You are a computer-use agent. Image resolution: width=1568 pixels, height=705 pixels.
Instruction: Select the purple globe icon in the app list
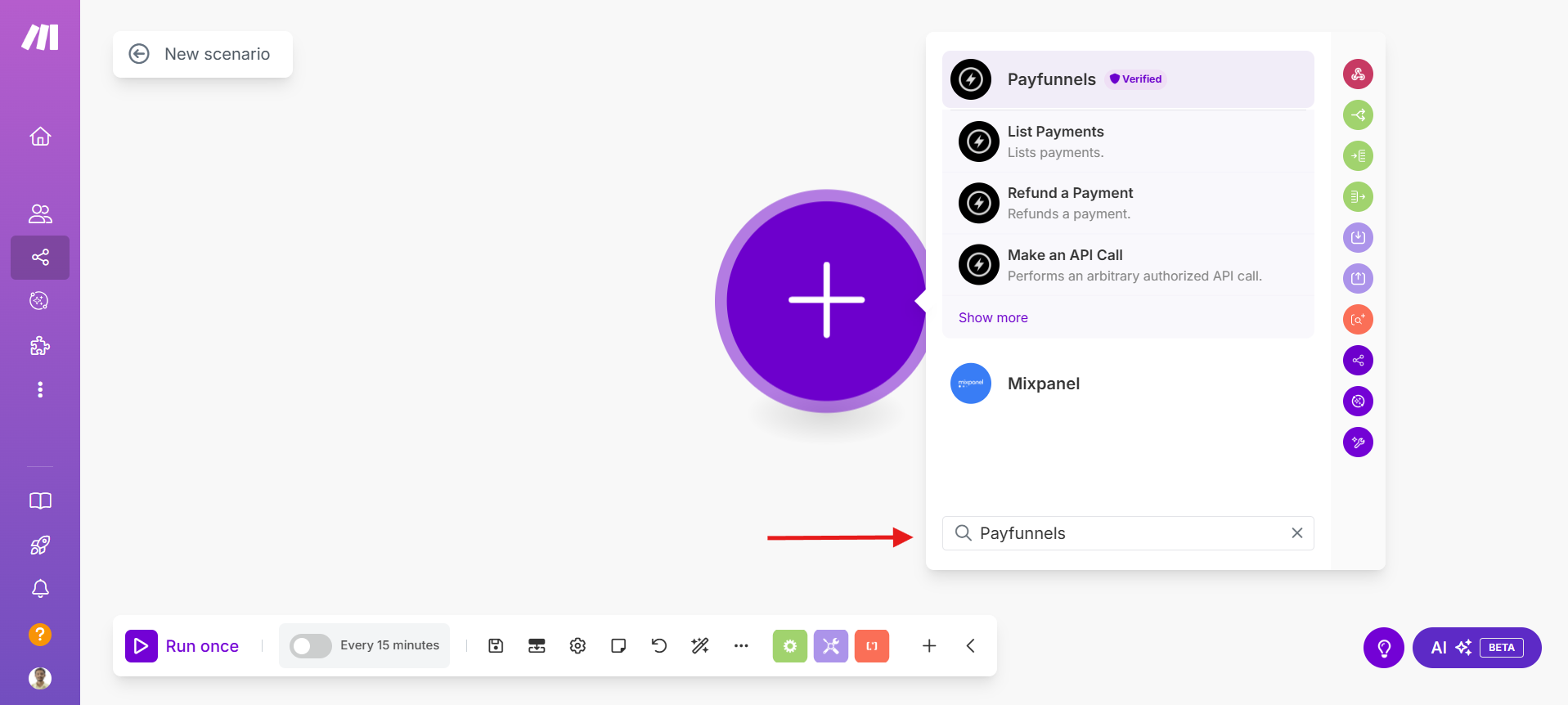click(1358, 402)
